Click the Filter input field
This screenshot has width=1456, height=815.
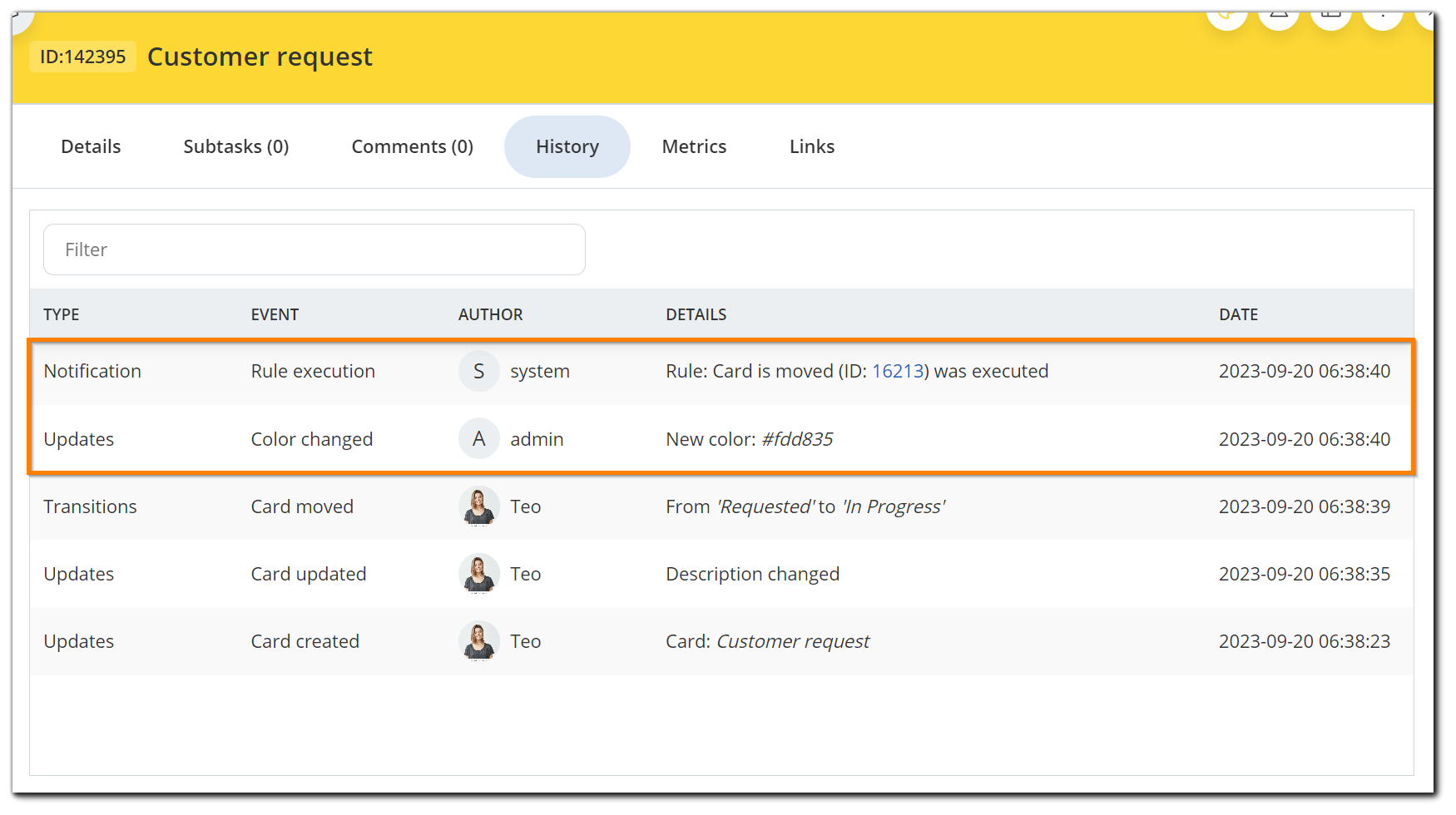[x=314, y=249]
